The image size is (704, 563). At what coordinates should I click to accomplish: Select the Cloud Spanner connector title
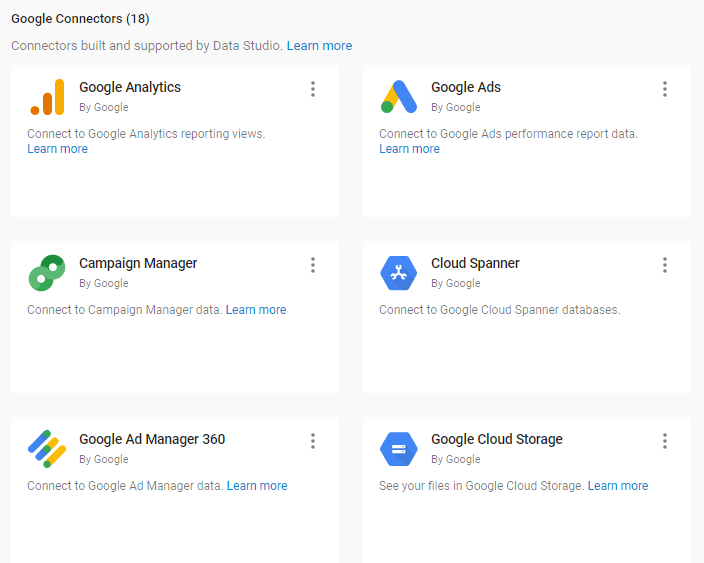[475, 263]
